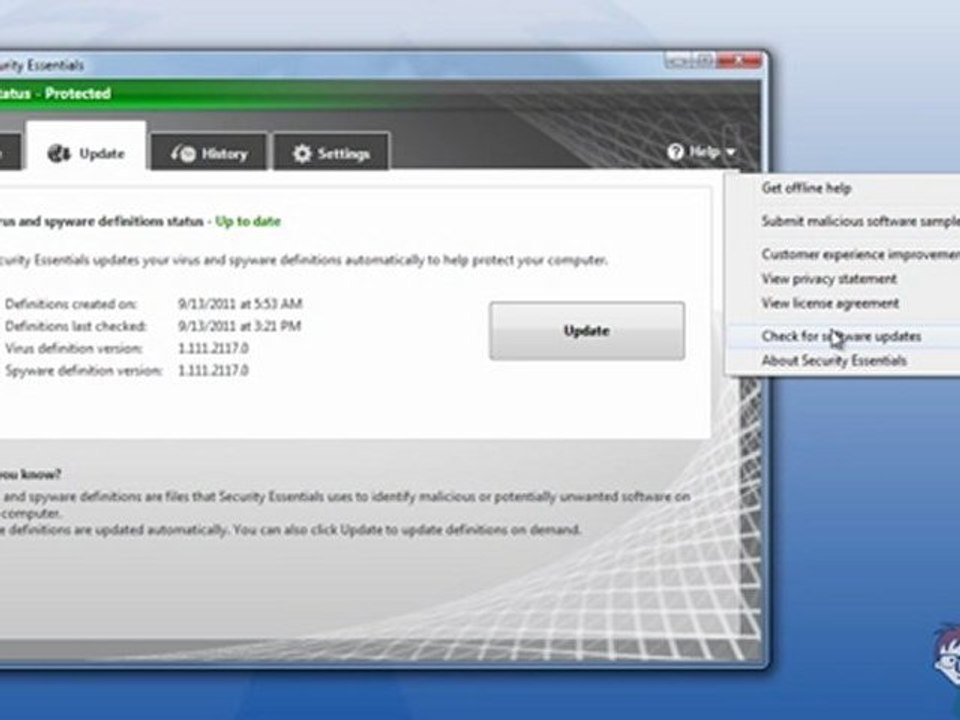Collapse the Help dropdown arrow
Viewport: 960px width, 720px height.
pyautogui.click(x=730, y=152)
